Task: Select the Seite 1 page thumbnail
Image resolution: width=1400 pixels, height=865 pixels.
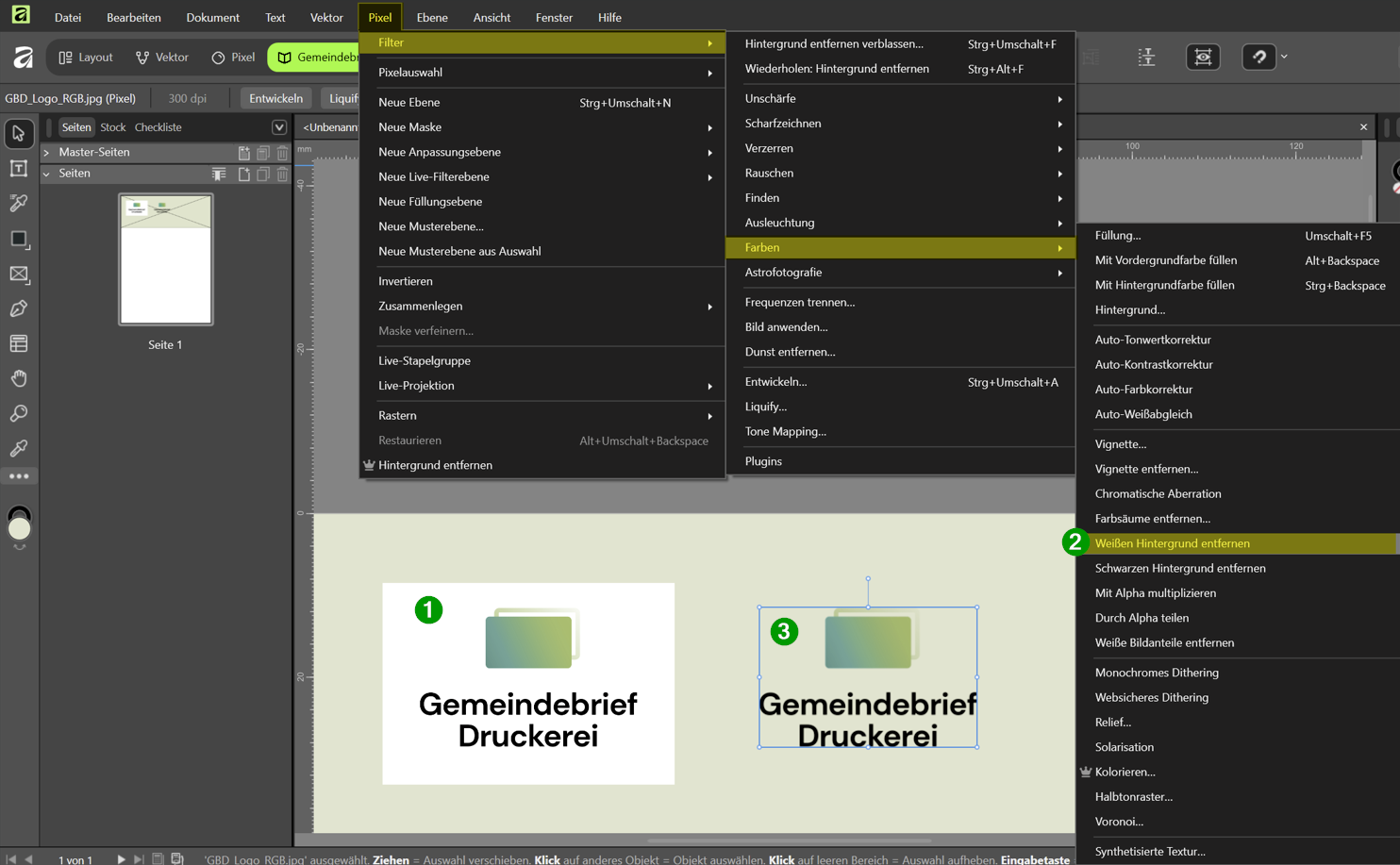Action: [165, 259]
